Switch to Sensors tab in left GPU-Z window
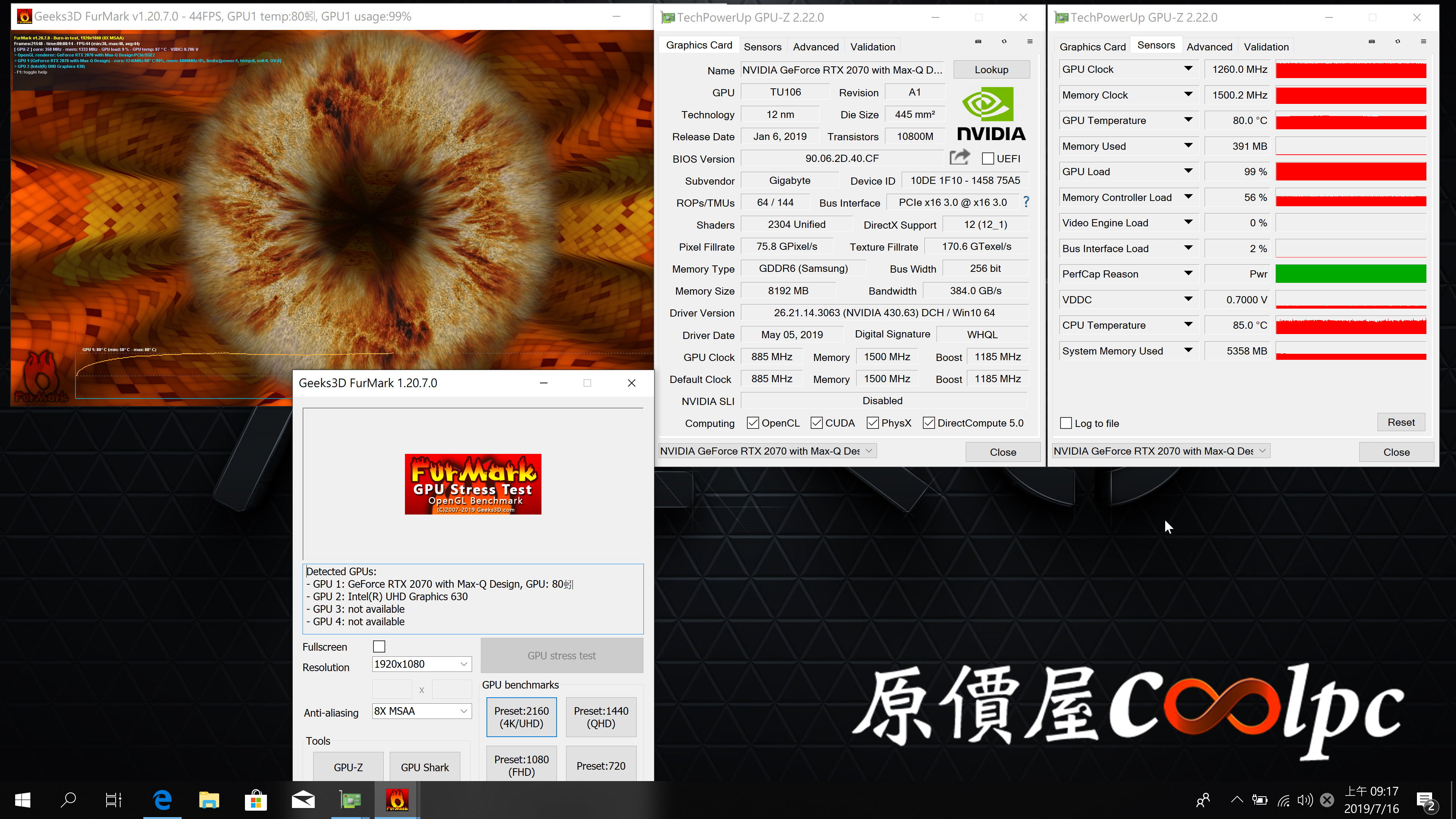Viewport: 1456px width, 819px height. pyautogui.click(x=763, y=46)
